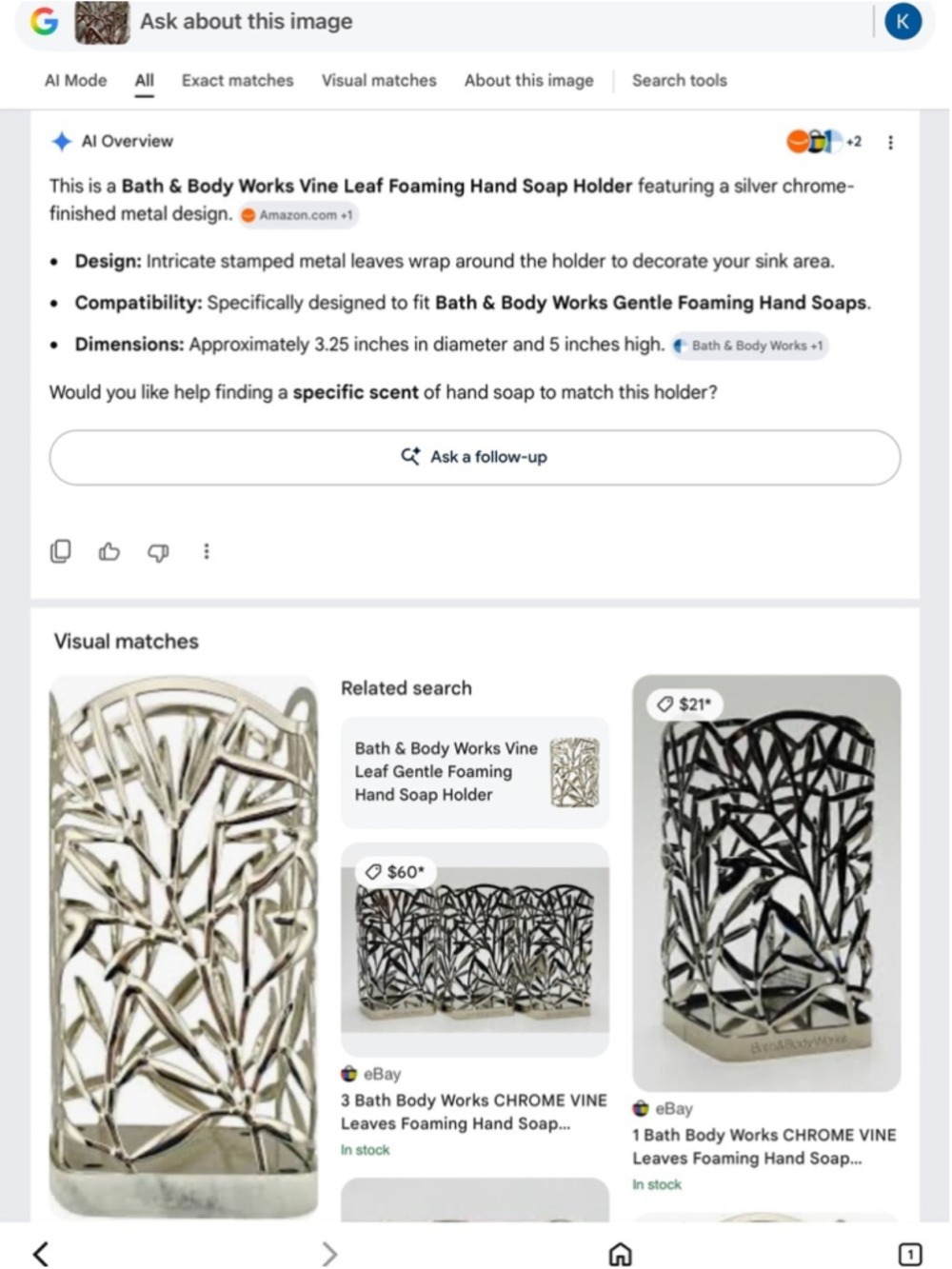Expand the source icons showing +2
This screenshot has height=1269, width=952.
tap(824, 142)
